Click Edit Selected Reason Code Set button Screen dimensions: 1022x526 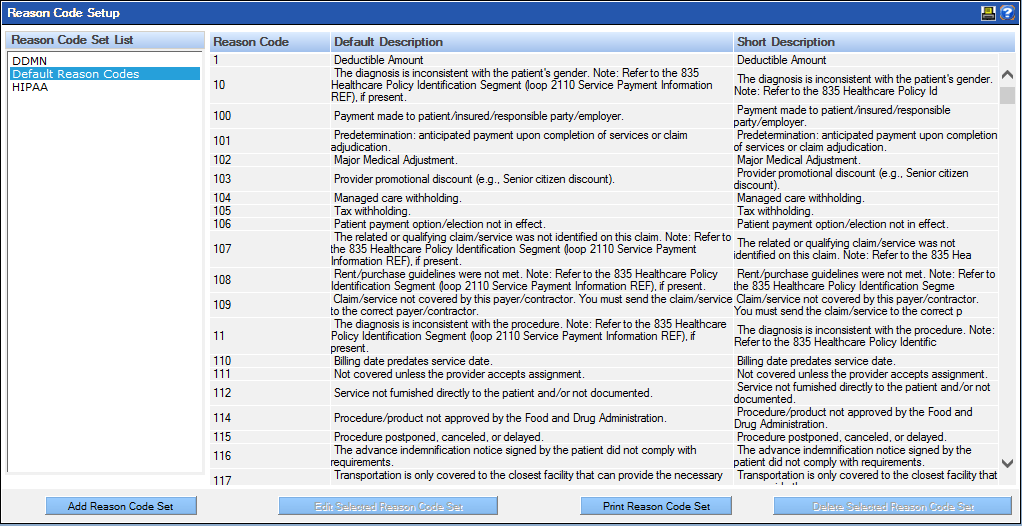coord(388,506)
